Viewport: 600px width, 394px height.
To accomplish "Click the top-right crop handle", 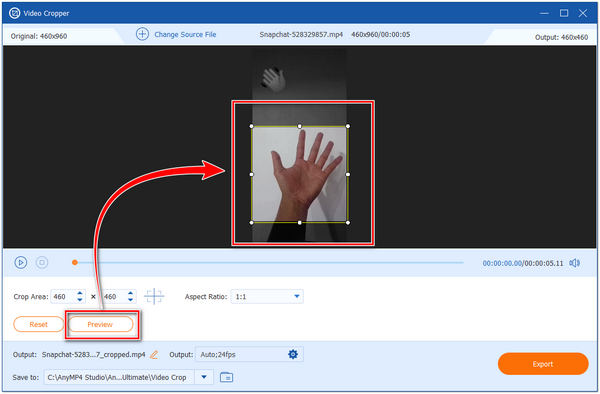I will (x=348, y=126).
